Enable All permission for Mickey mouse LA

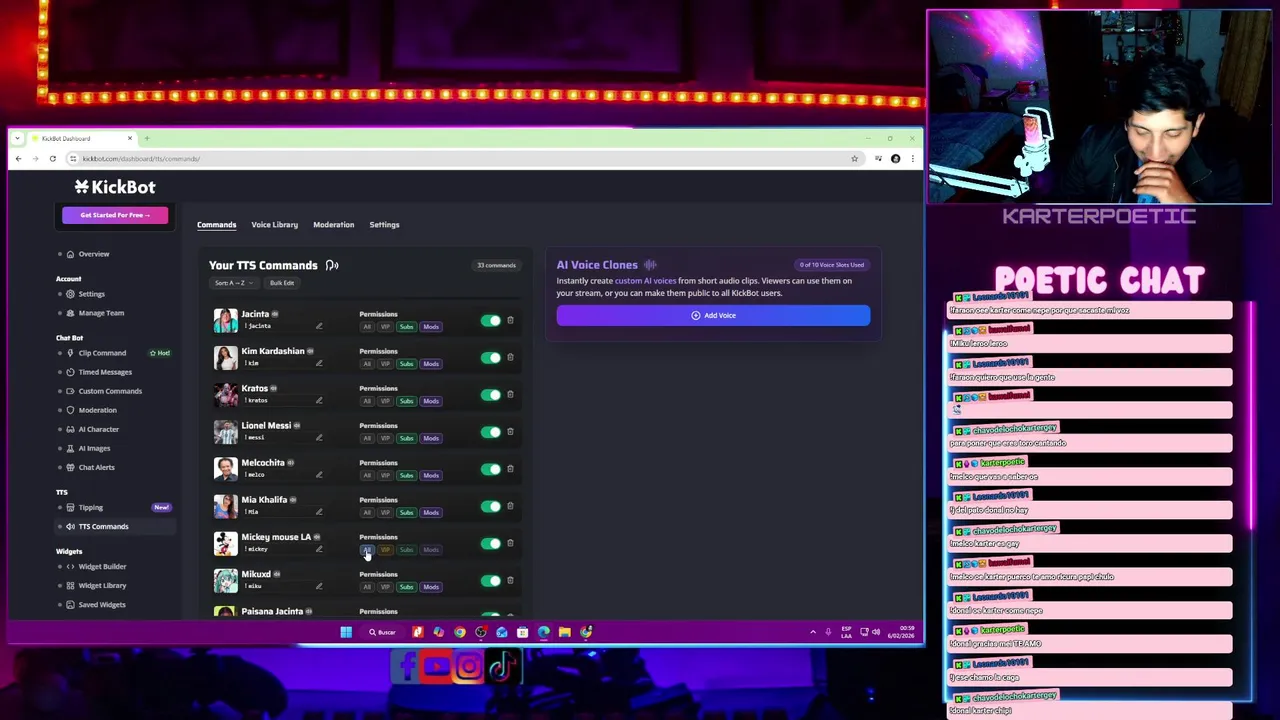coord(367,549)
